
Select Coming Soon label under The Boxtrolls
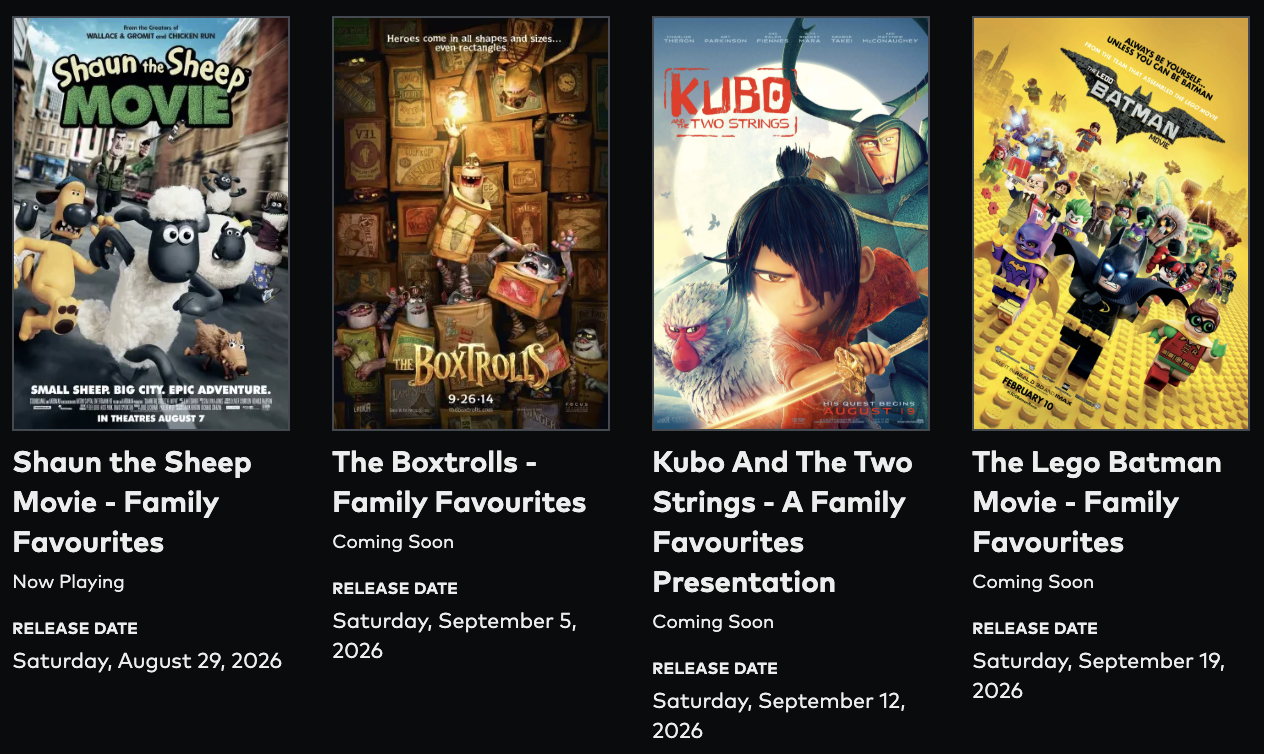click(393, 542)
